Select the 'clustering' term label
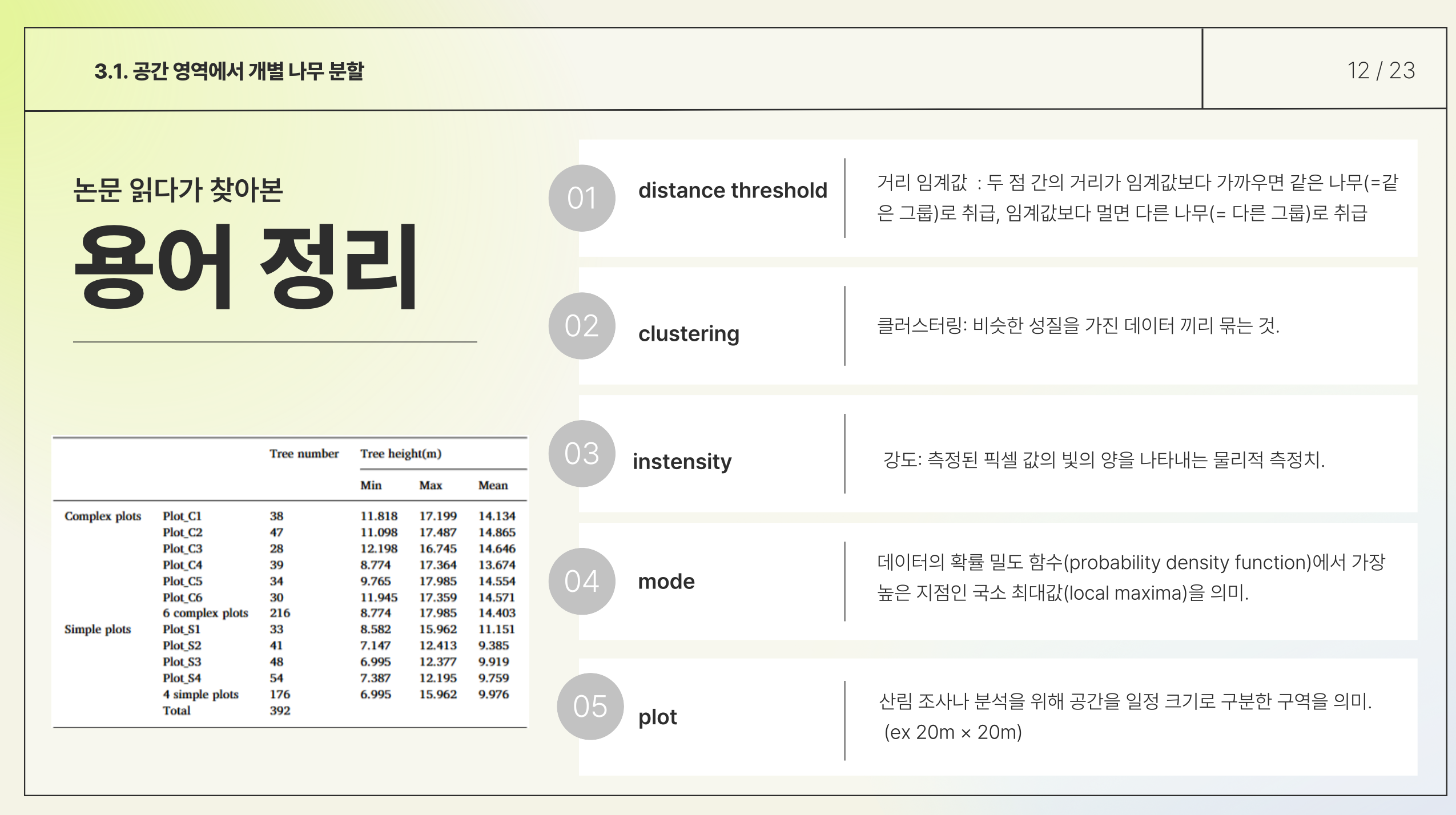Viewport: 1456px width, 815px height. [x=689, y=333]
